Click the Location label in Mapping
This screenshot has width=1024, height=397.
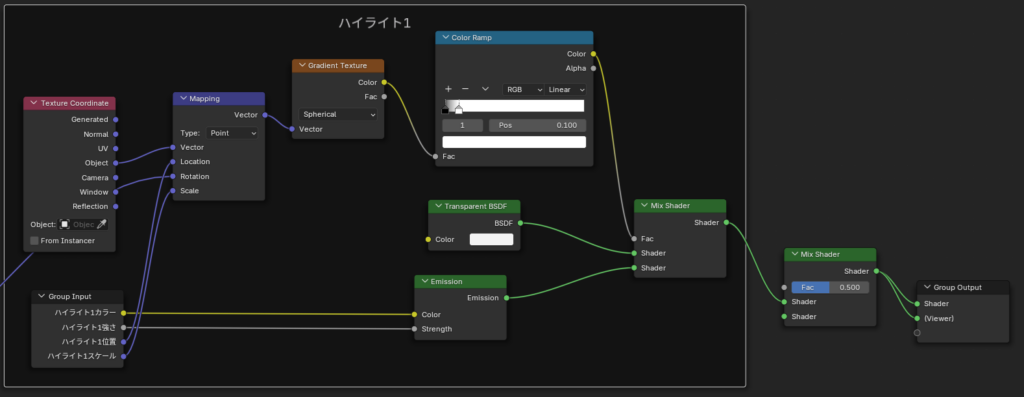tap(195, 161)
